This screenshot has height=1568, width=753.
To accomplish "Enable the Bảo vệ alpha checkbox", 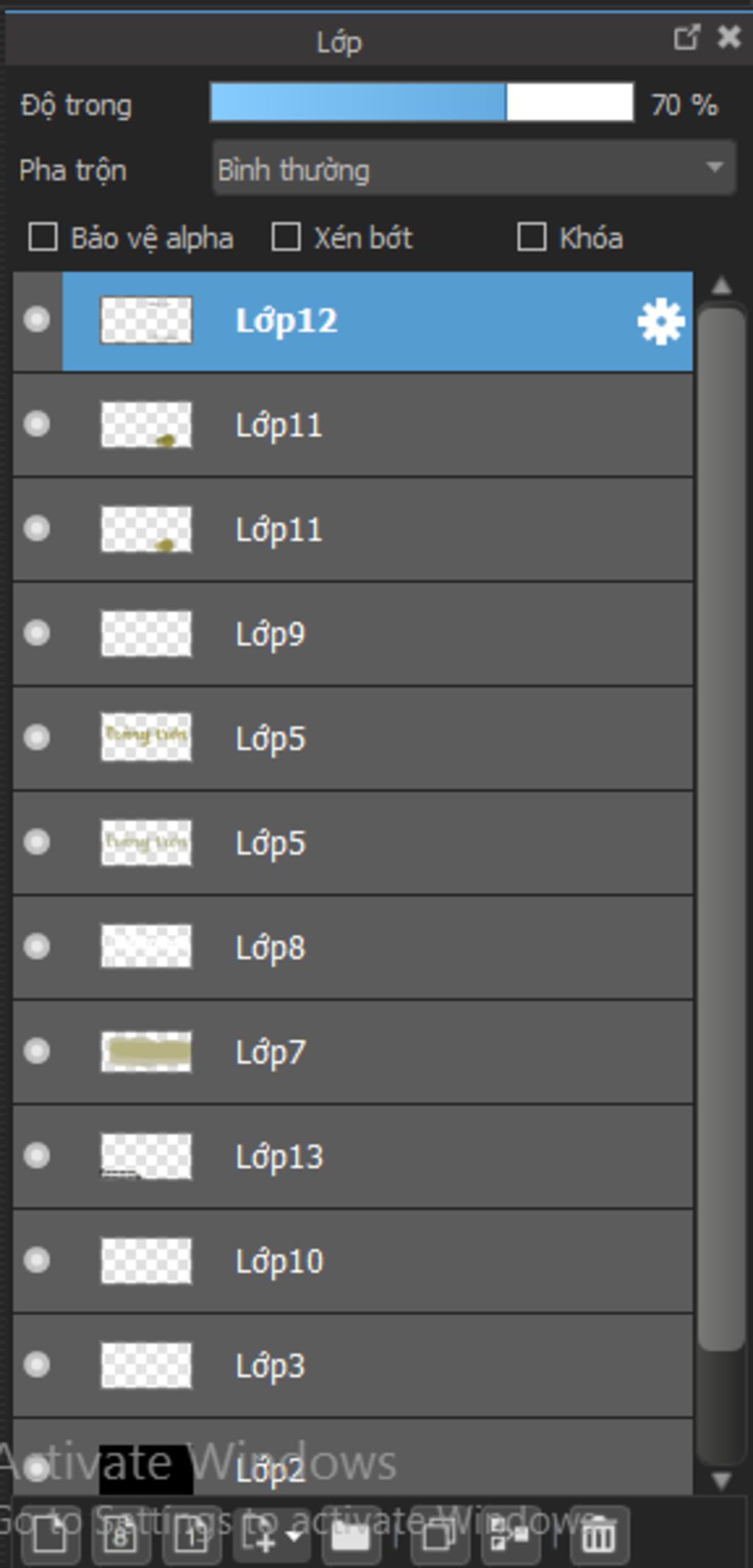I will (x=43, y=237).
